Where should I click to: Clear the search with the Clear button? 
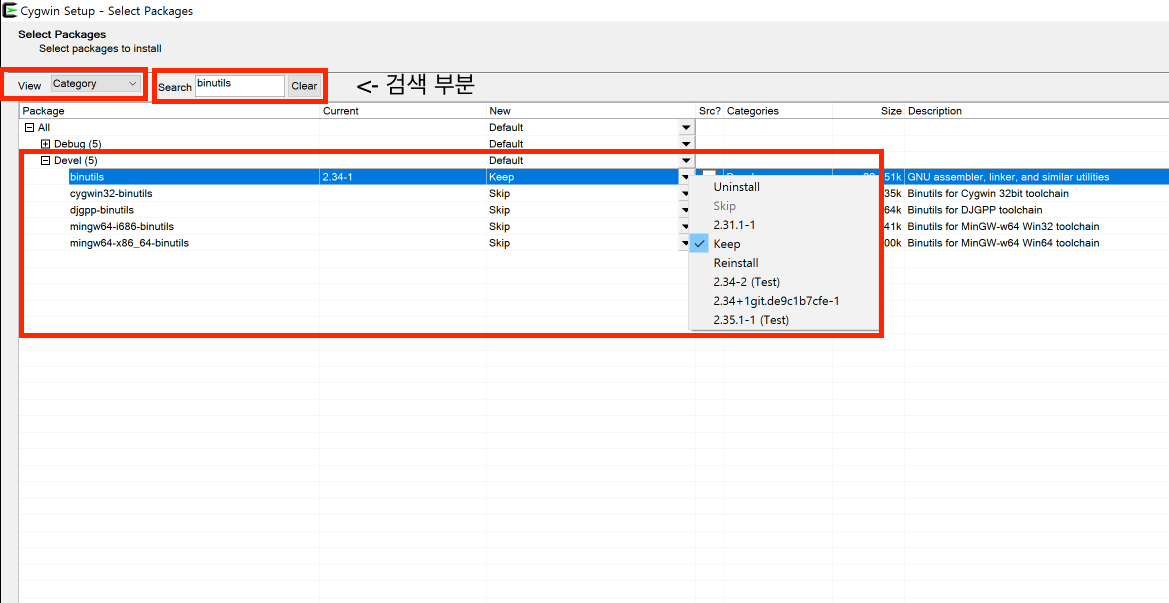coord(304,86)
